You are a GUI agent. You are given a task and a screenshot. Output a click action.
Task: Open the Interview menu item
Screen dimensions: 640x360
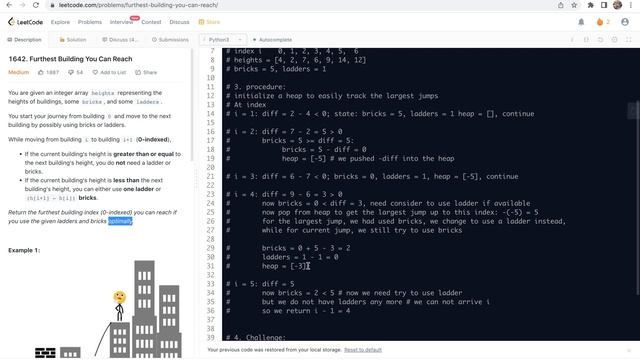coord(121,22)
